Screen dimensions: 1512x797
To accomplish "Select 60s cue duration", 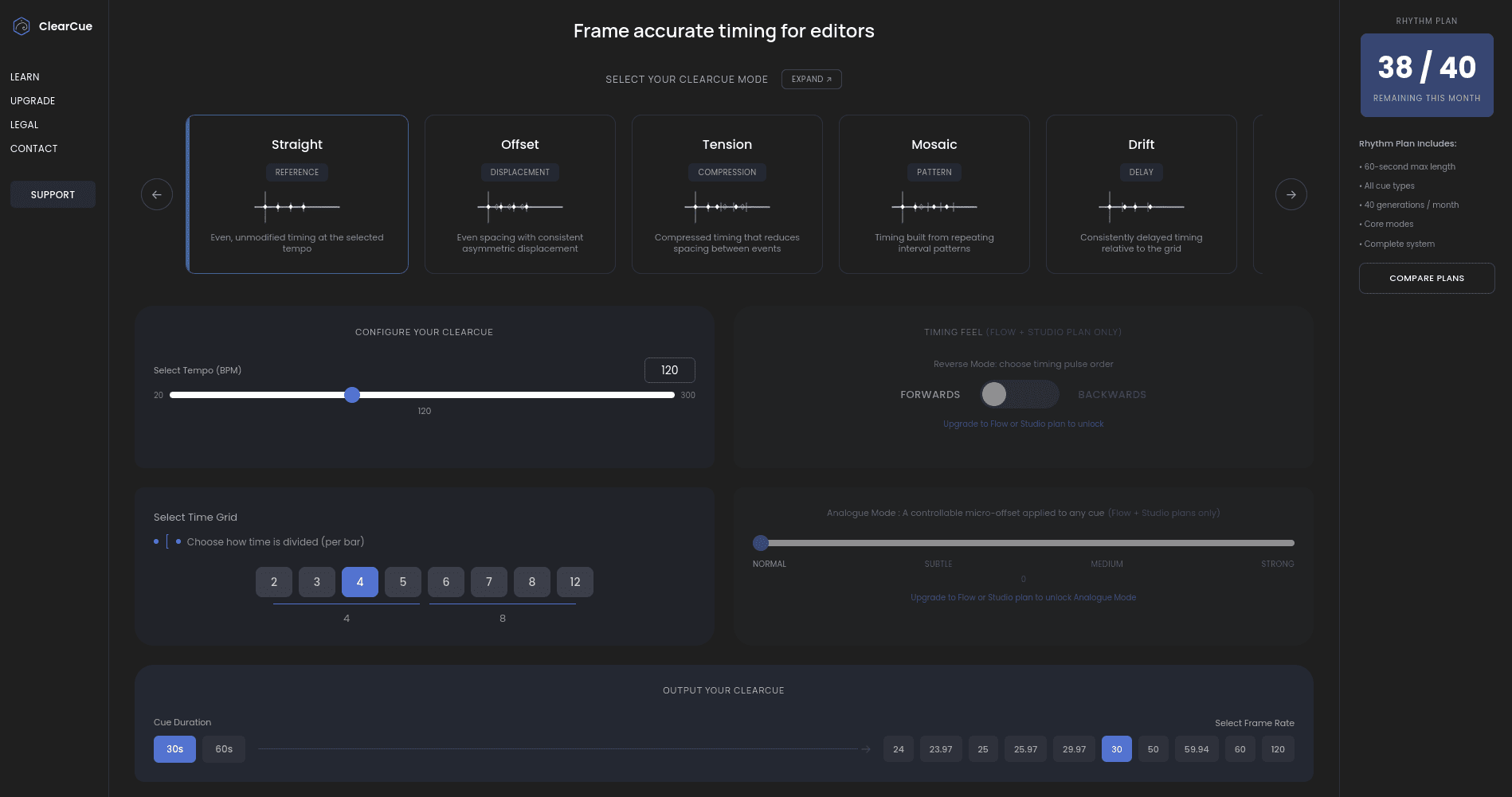I will (224, 749).
